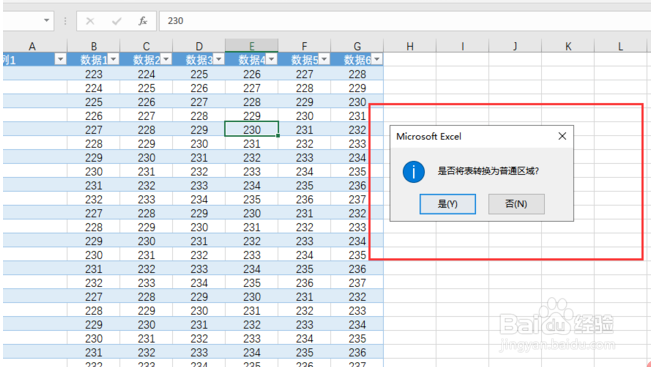The image size is (651, 367).
Task: Click cell 228 in first row column G
Action: pos(357,74)
